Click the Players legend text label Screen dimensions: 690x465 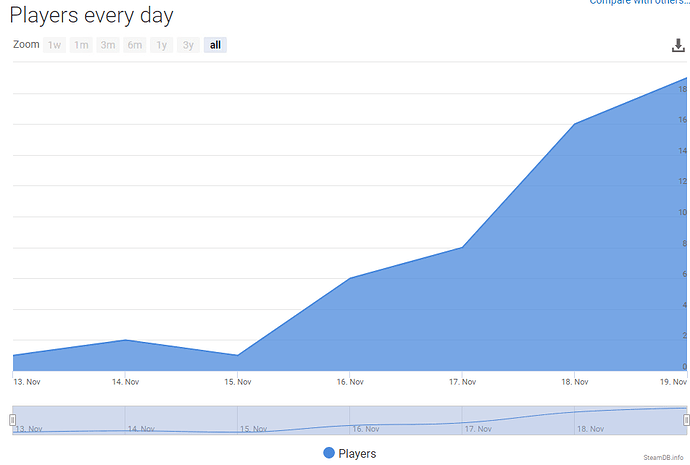(357, 454)
